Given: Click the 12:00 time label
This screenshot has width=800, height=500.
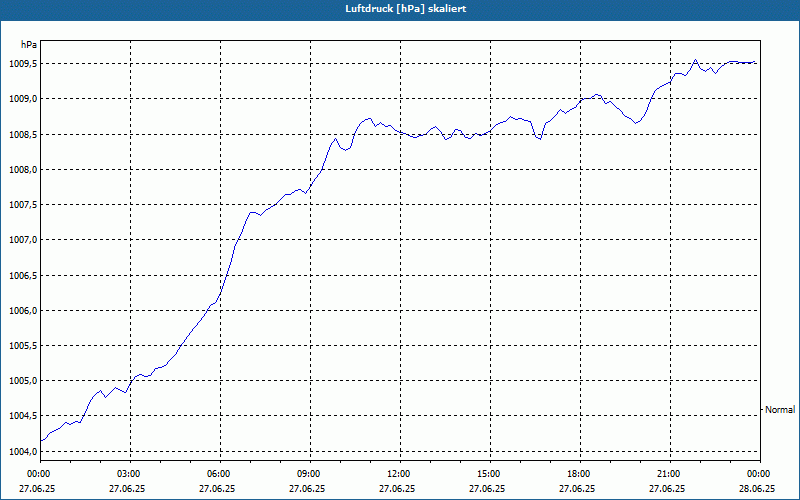Looking at the screenshot, I should tap(400, 474).
